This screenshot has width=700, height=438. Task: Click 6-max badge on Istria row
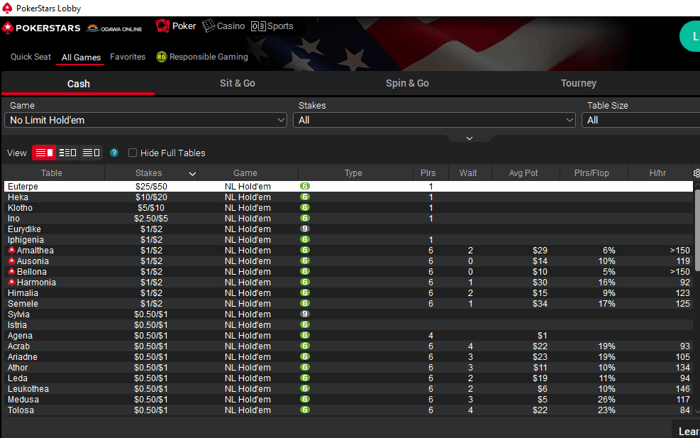pyautogui.click(x=305, y=325)
